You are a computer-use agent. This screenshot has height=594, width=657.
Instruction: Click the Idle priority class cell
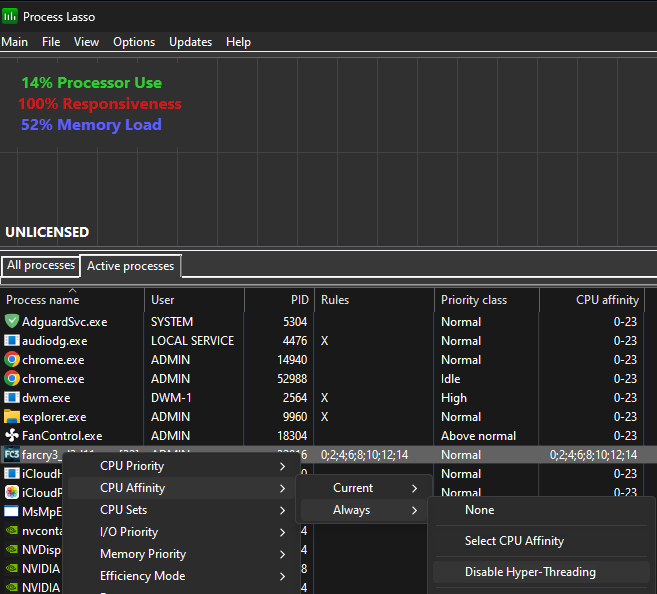click(x=450, y=379)
